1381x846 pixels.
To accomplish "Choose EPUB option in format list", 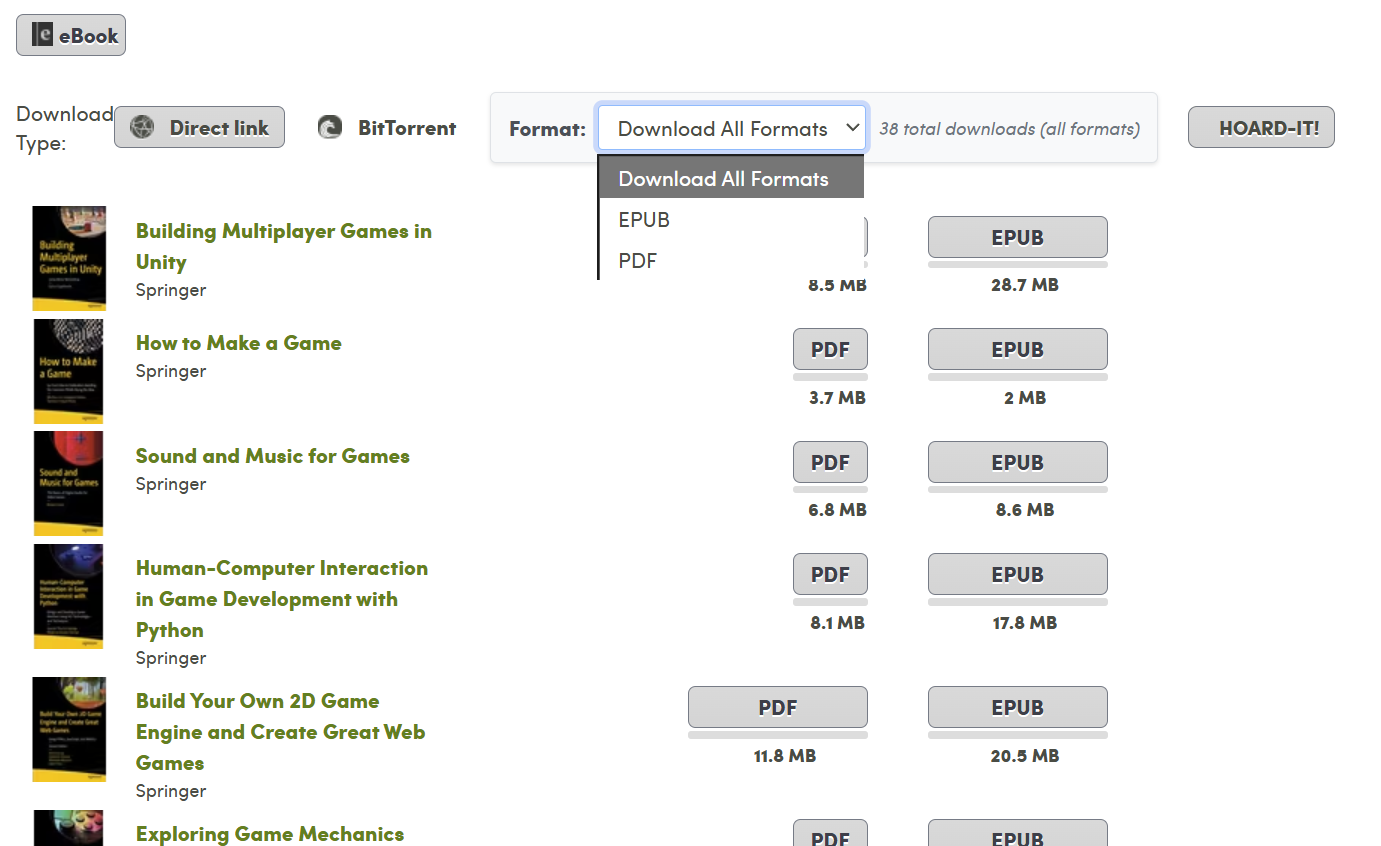I will tap(731, 219).
